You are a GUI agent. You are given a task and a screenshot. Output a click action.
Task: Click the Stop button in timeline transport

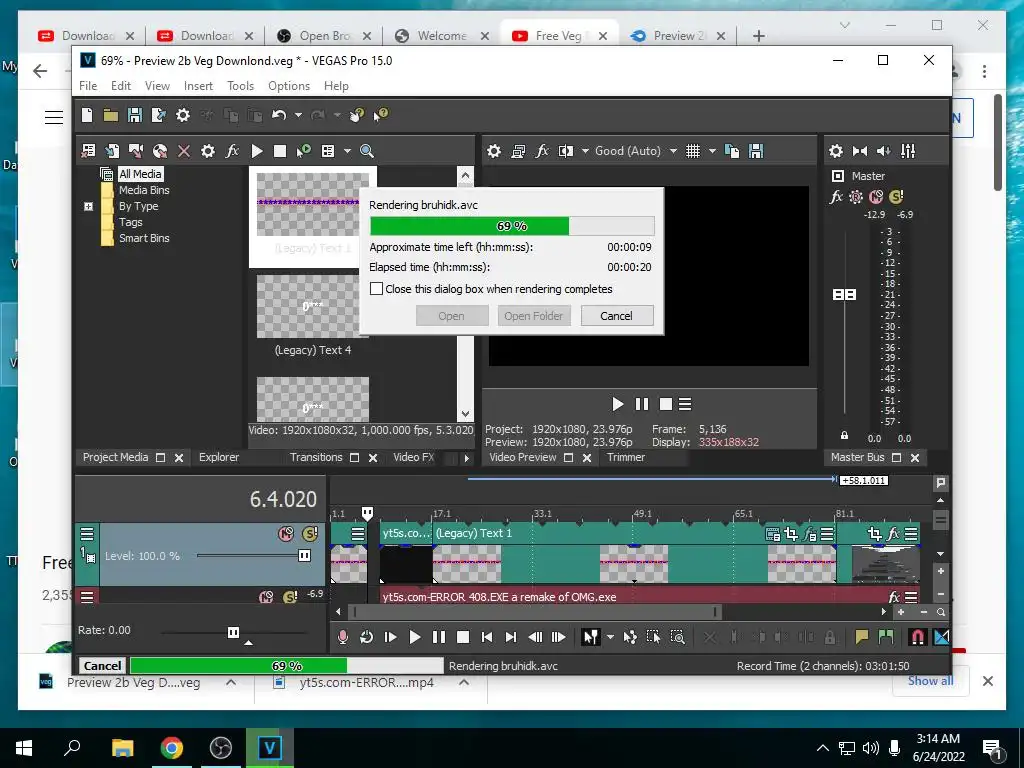click(x=463, y=637)
